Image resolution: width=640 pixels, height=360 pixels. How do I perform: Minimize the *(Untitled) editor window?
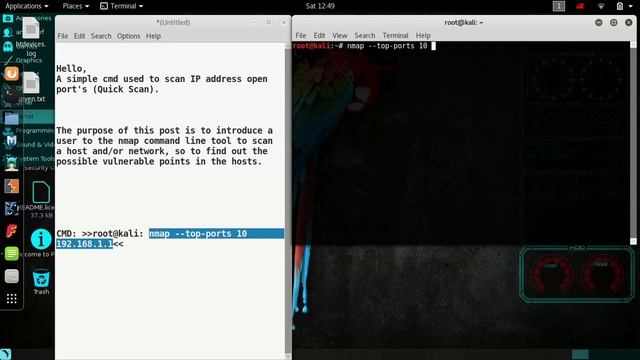pos(253,22)
